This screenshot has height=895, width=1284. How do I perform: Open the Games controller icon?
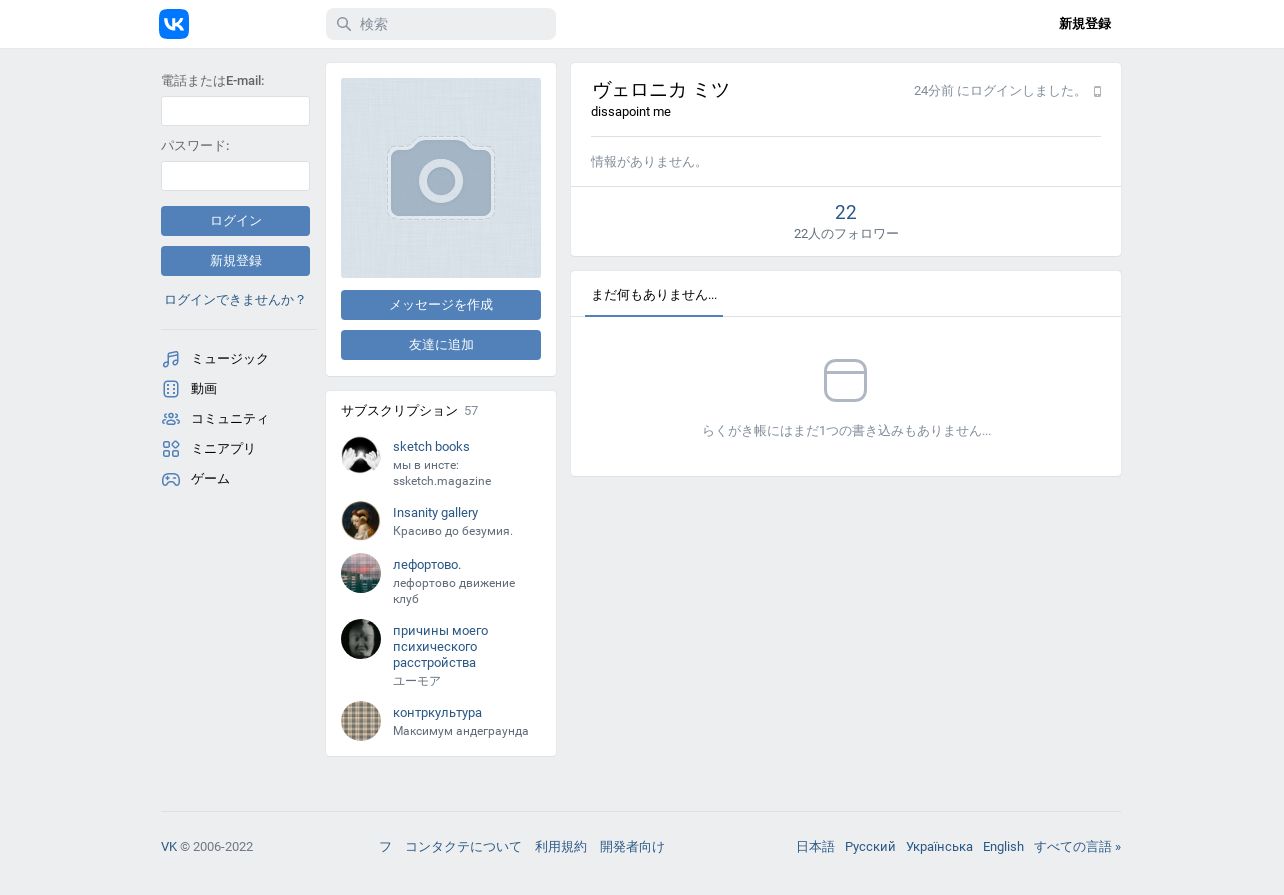[171, 479]
